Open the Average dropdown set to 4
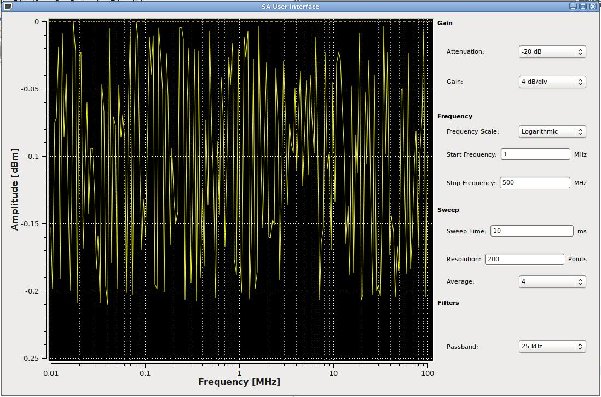This screenshot has width=601, height=397. point(552,282)
